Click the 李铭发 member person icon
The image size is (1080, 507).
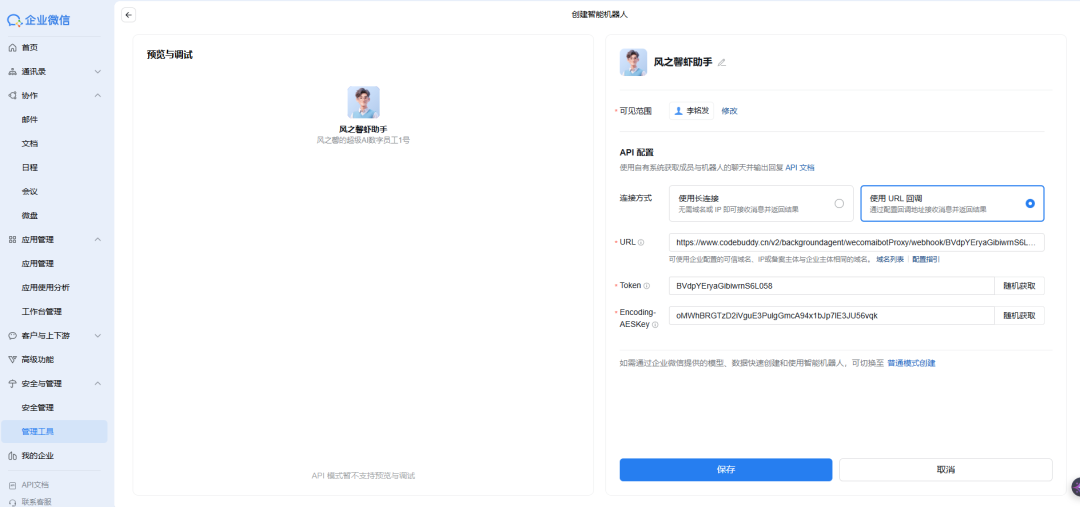(678, 110)
